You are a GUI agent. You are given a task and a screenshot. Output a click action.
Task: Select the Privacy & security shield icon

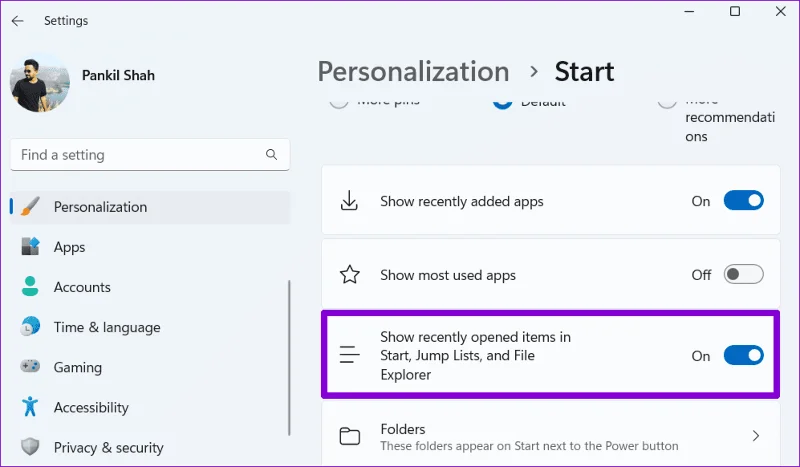tap(30, 447)
